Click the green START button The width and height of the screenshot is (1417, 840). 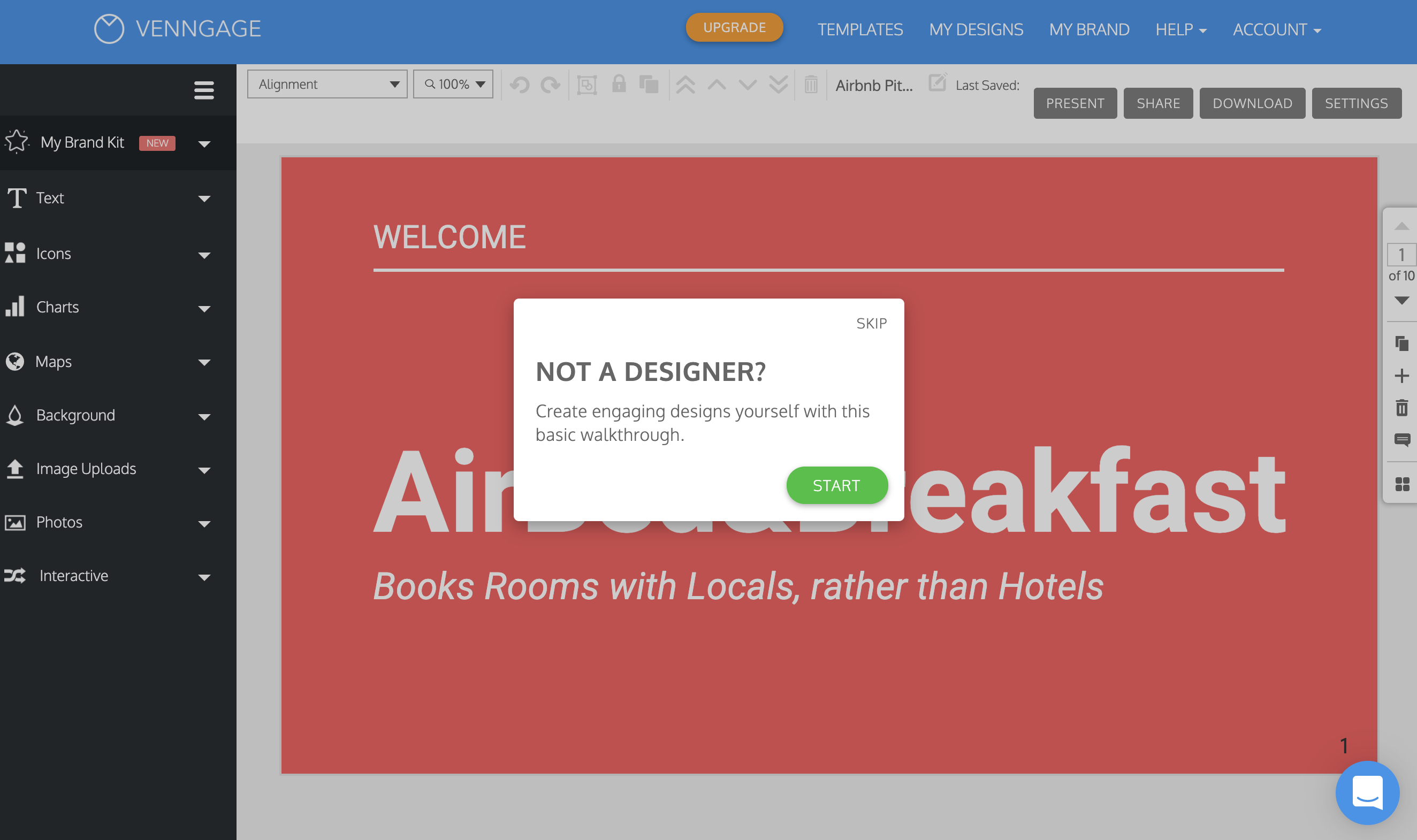pos(836,485)
